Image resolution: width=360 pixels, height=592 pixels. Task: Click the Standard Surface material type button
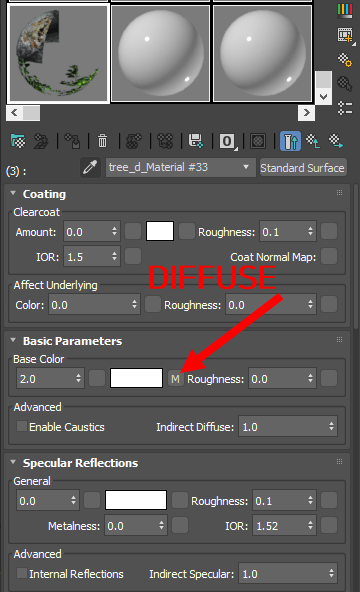[303, 168]
